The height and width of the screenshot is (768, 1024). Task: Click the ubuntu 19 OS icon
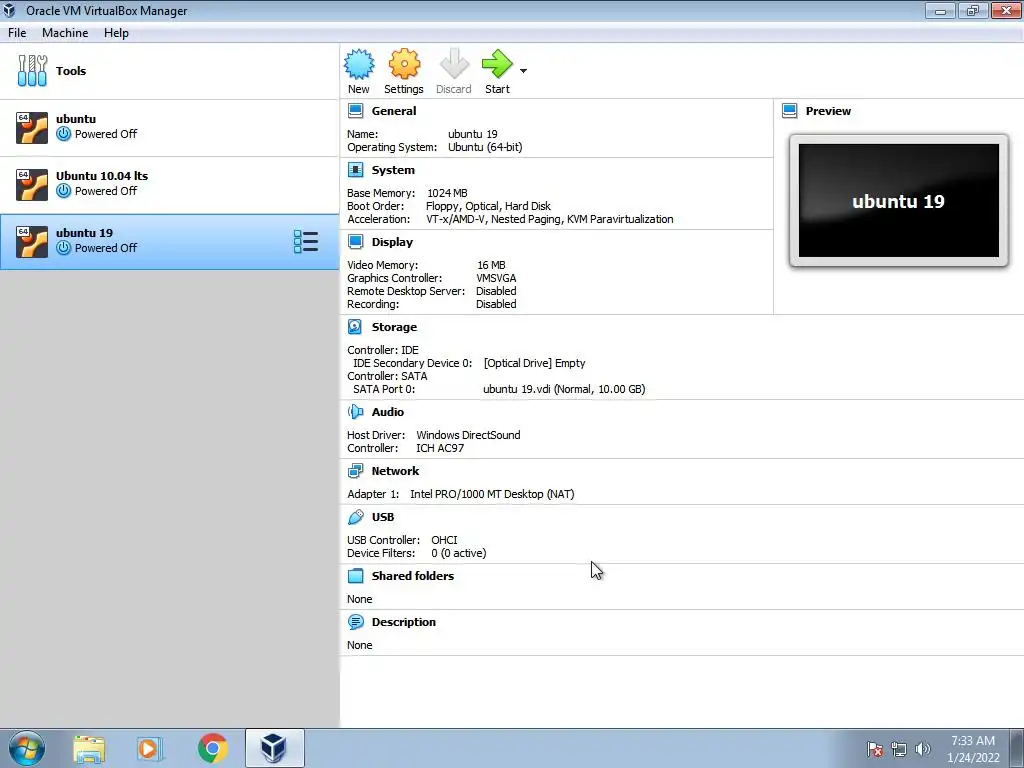[32, 242]
